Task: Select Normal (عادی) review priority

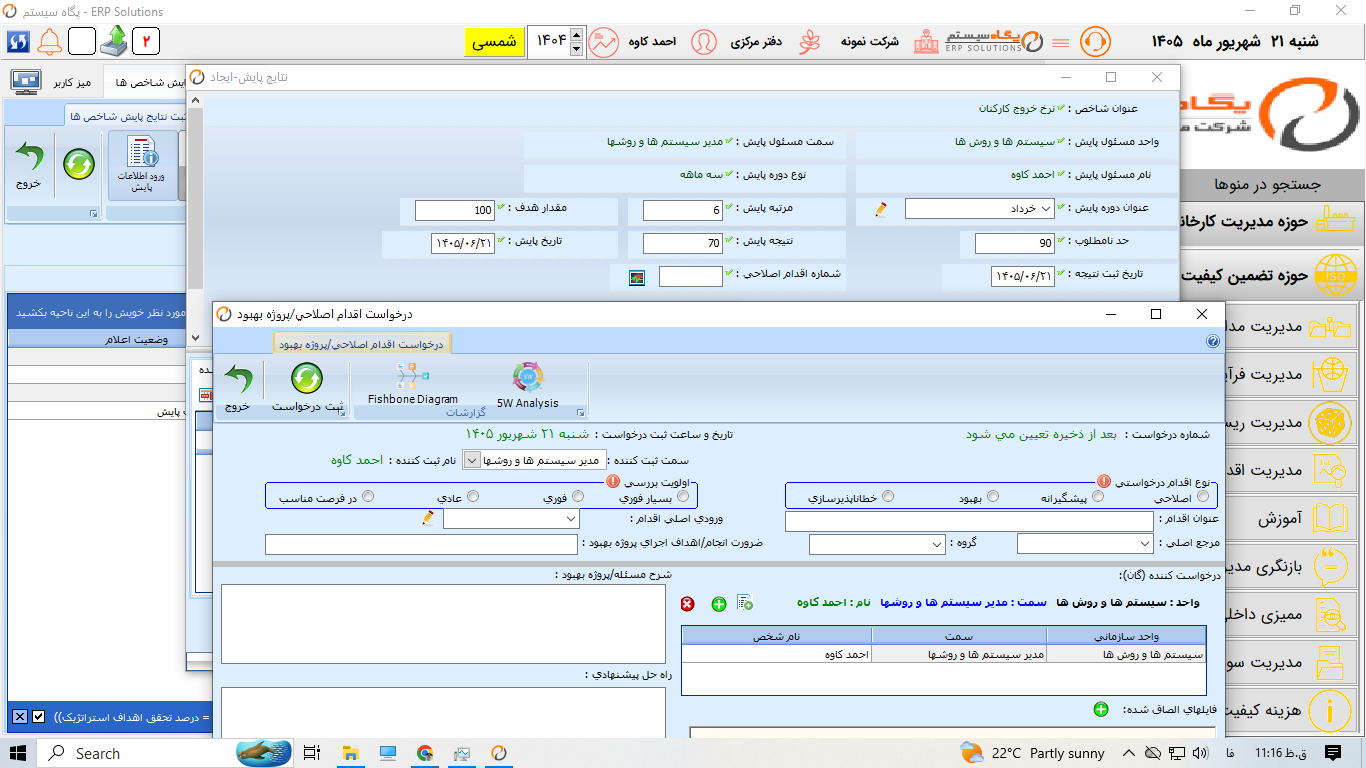Action: pos(473,496)
